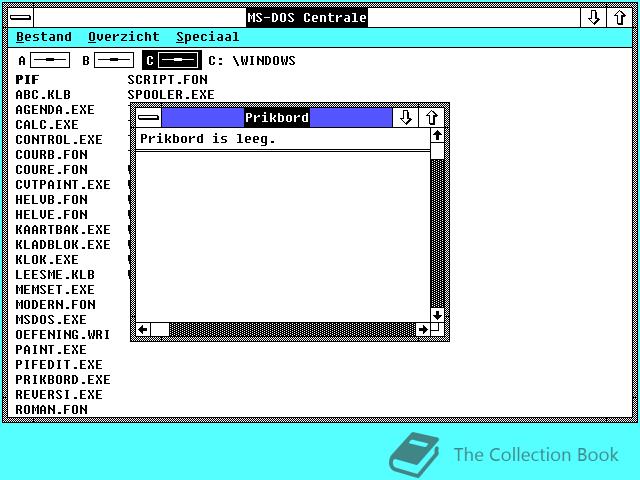Select the PIF directory

[x=27, y=80]
